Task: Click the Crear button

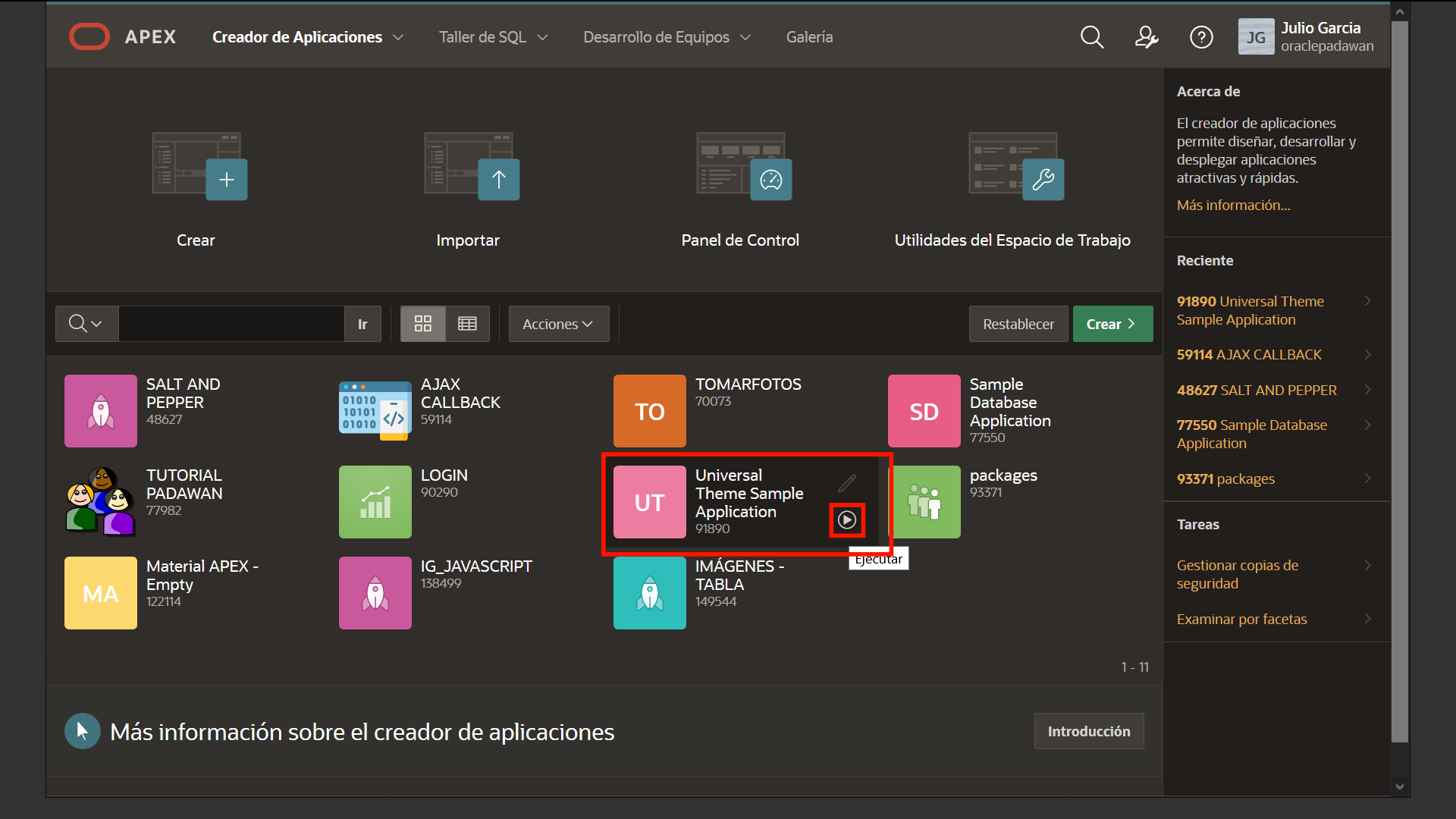Action: pyautogui.click(x=1112, y=323)
